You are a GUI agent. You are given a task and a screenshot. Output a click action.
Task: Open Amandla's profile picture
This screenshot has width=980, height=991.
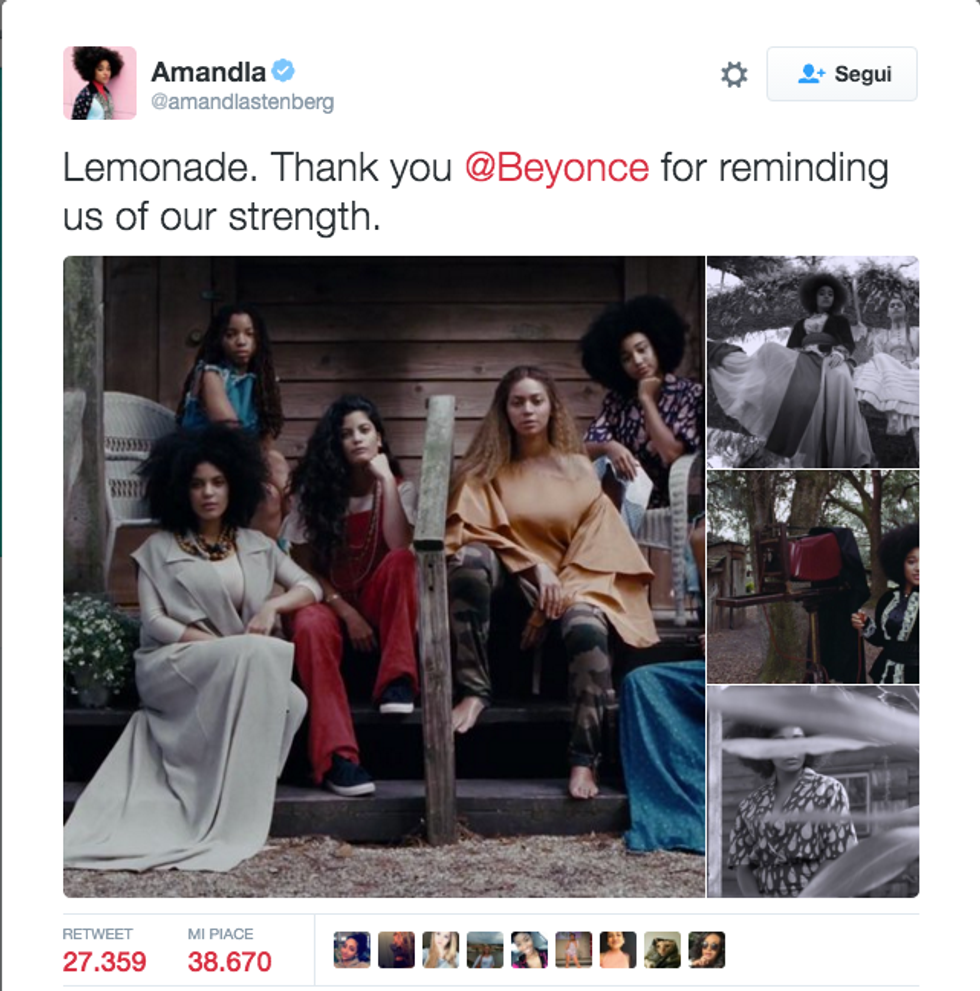[100, 83]
